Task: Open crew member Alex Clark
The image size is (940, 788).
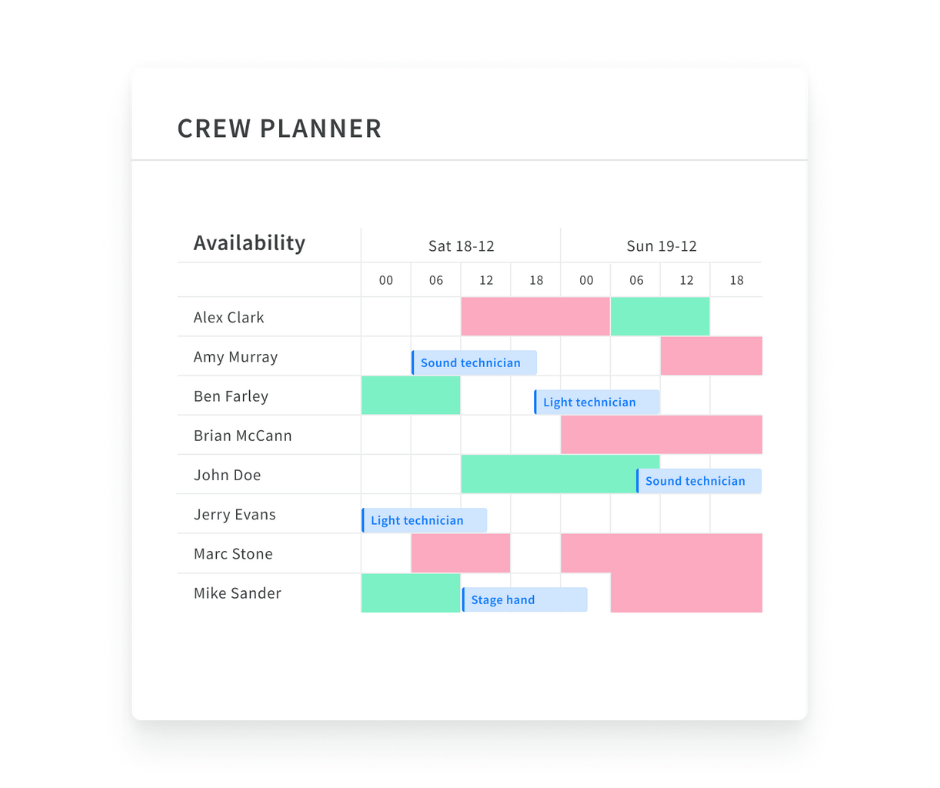Action: [229, 317]
